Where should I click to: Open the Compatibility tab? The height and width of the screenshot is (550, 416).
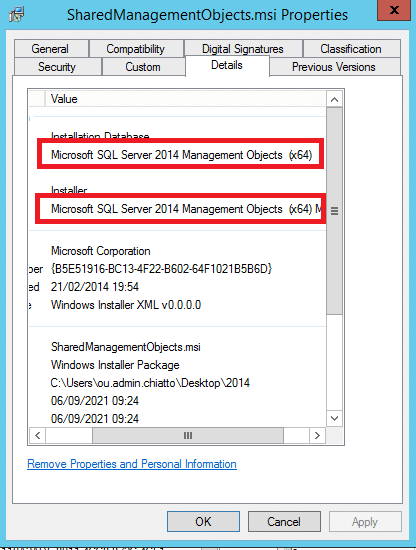click(x=136, y=48)
